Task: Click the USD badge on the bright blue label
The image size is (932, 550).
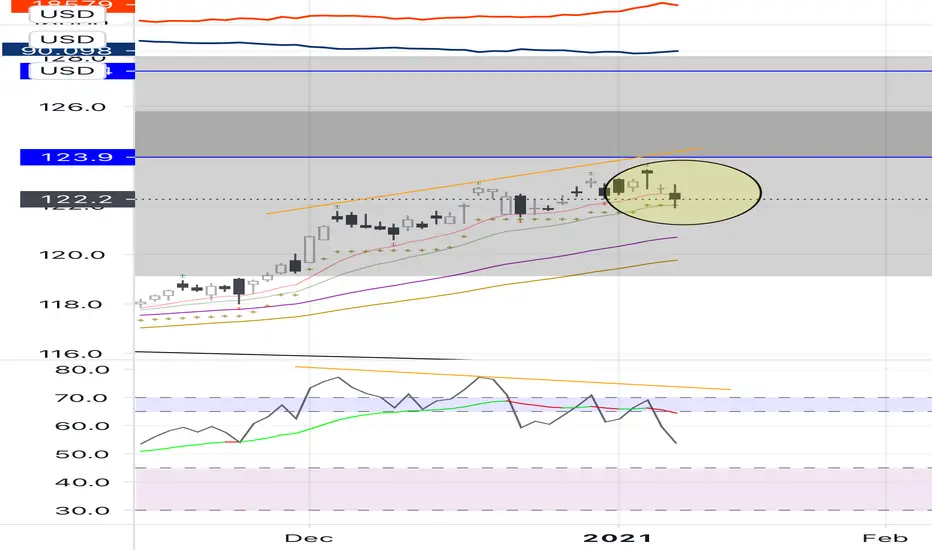Action: (x=67, y=70)
